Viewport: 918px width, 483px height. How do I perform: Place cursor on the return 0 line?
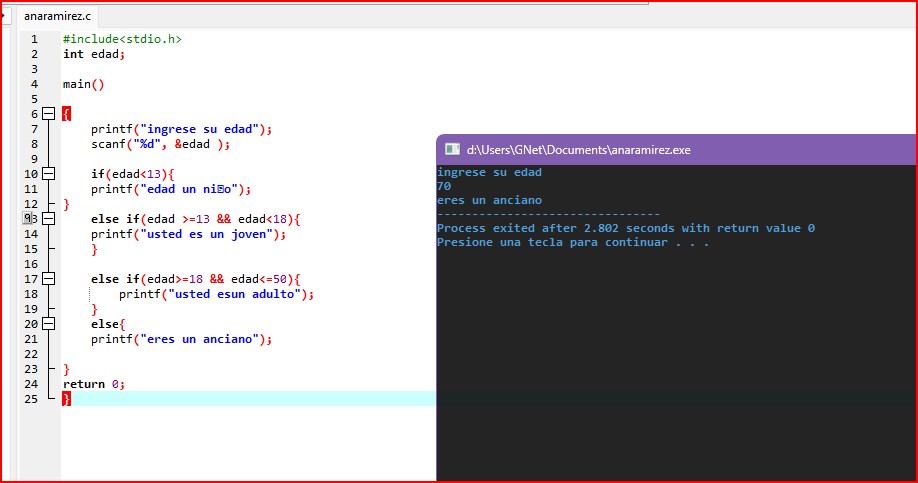(x=93, y=384)
